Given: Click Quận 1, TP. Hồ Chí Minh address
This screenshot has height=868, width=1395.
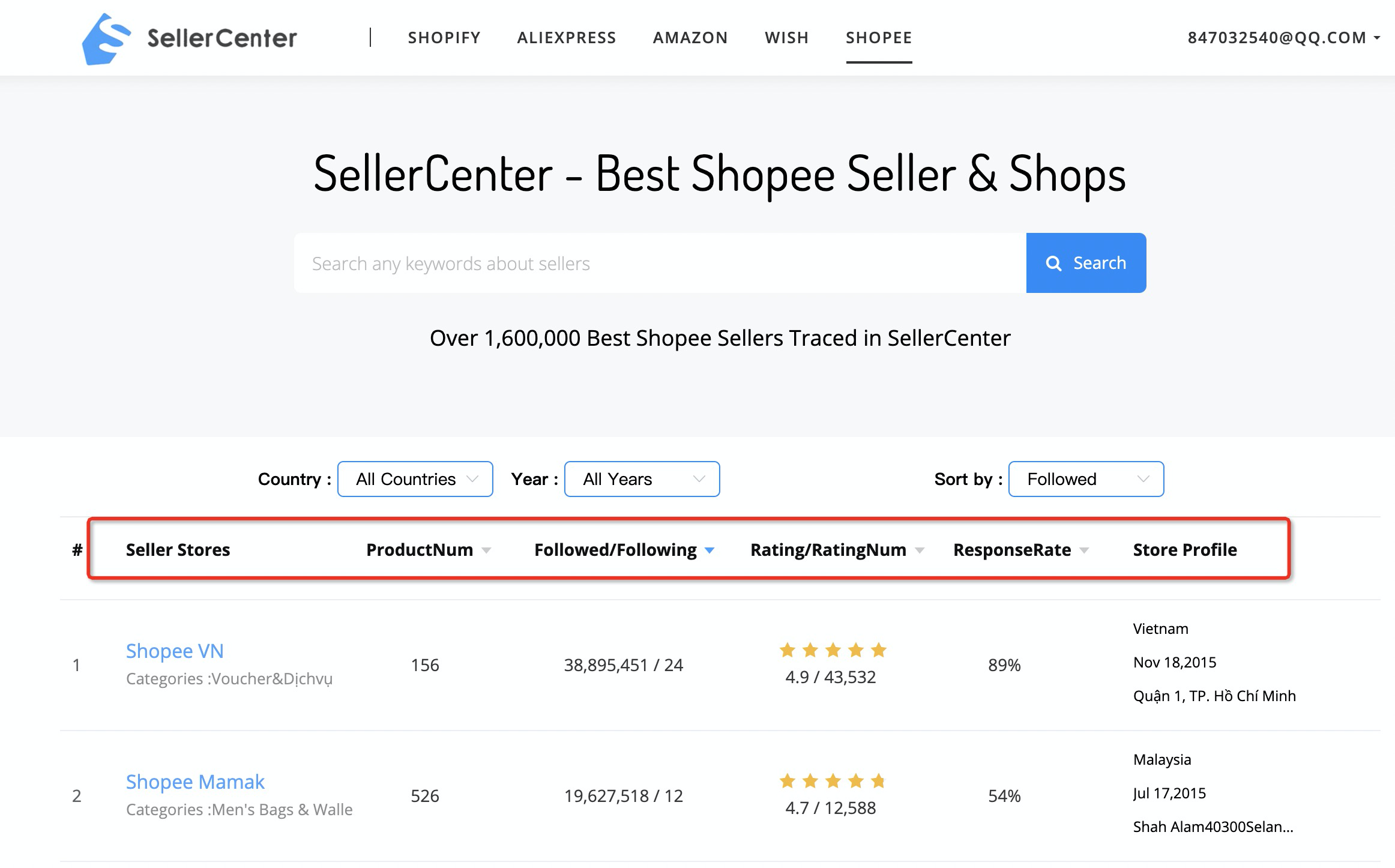Looking at the screenshot, I should pyautogui.click(x=1214, y=696).
